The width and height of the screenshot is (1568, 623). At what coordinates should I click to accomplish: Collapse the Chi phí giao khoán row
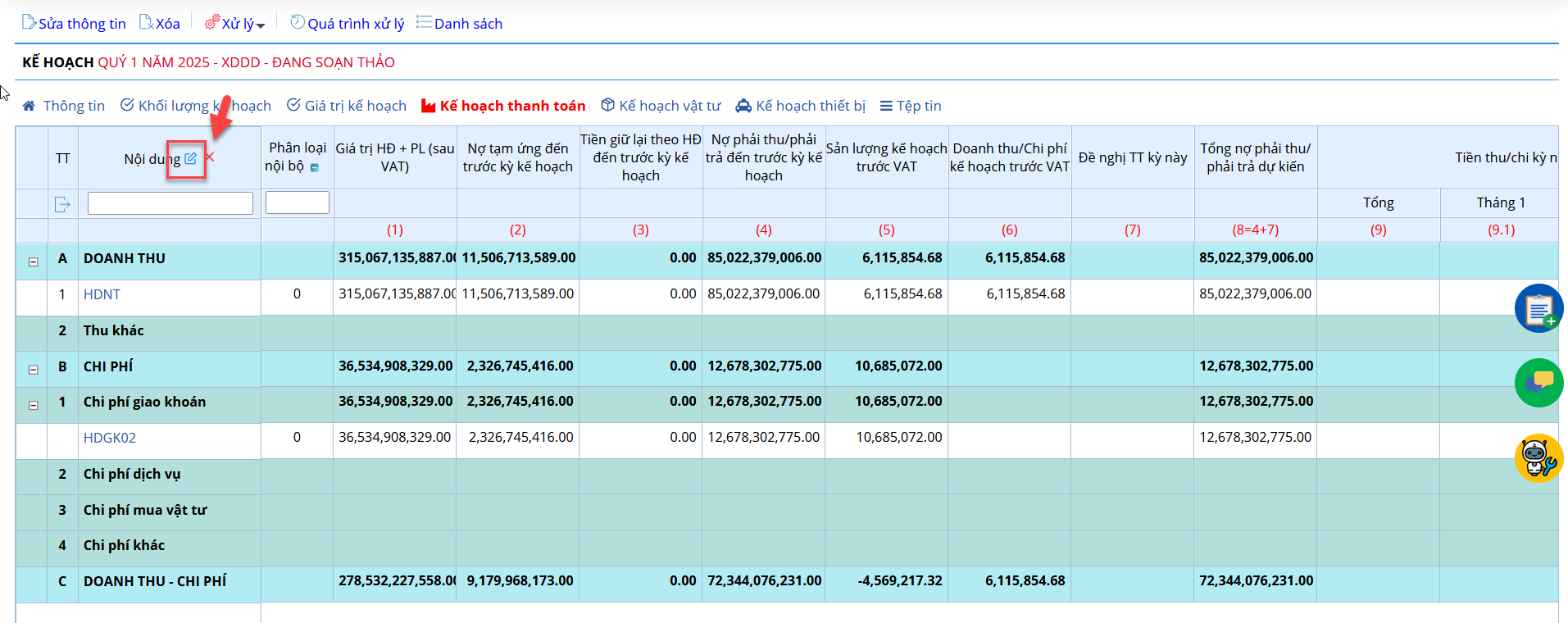coord(34,405)
